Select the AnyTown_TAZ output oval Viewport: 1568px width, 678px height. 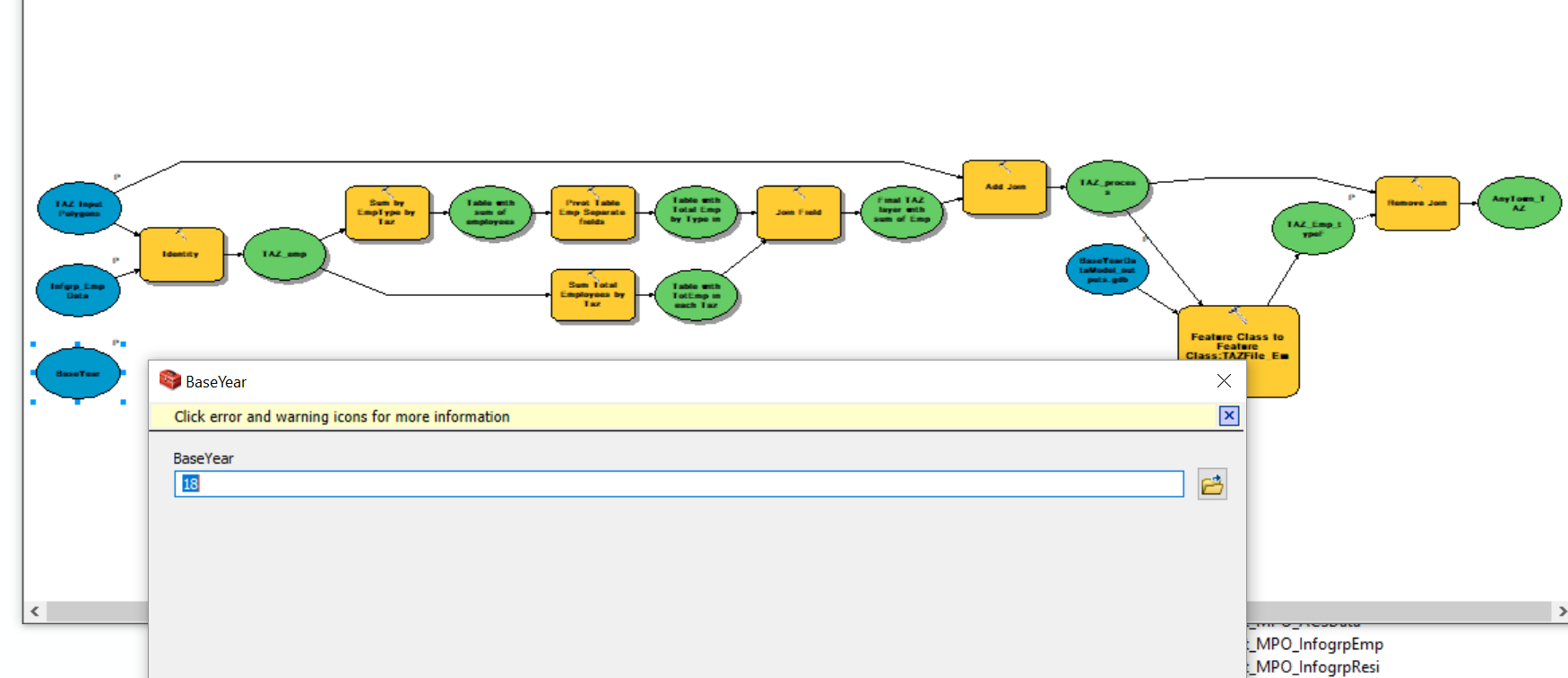click(1520, 203)
